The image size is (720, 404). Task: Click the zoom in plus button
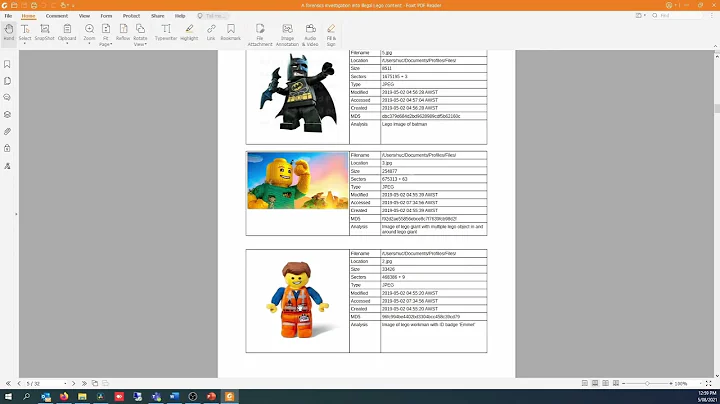pyautogui.click(x=671, y=383)
